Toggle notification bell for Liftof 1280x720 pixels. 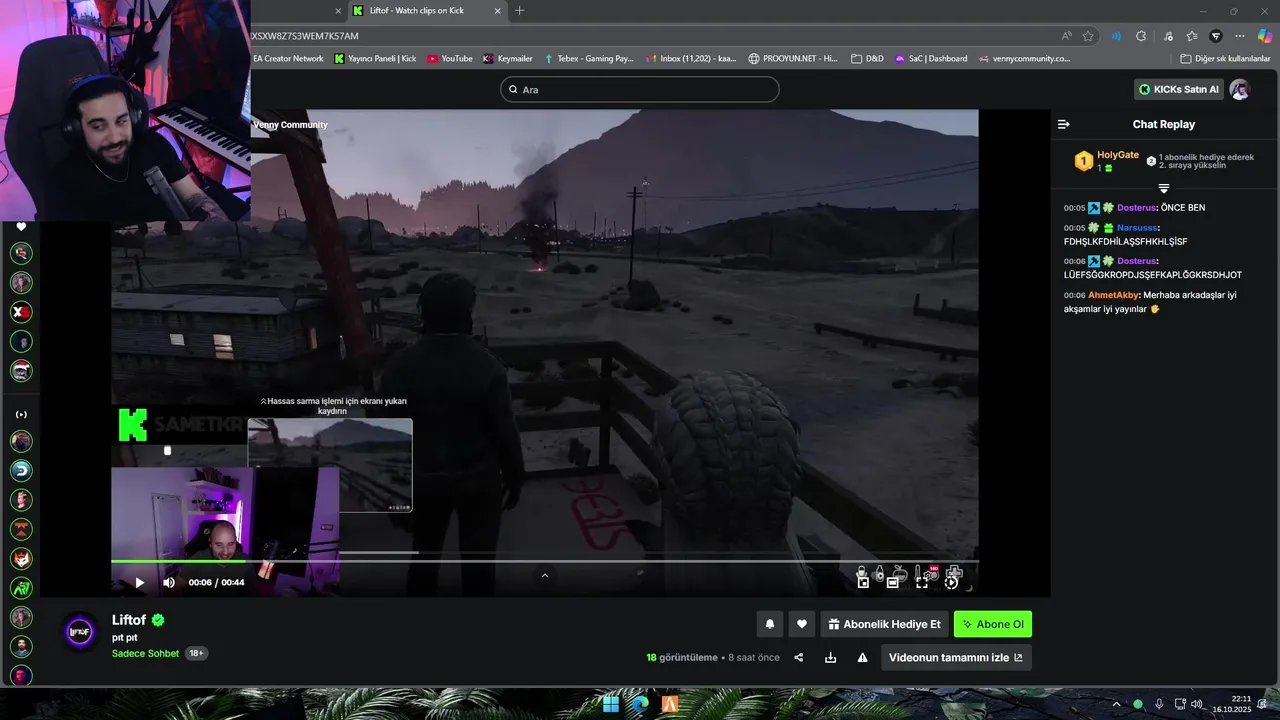(770, 624)
